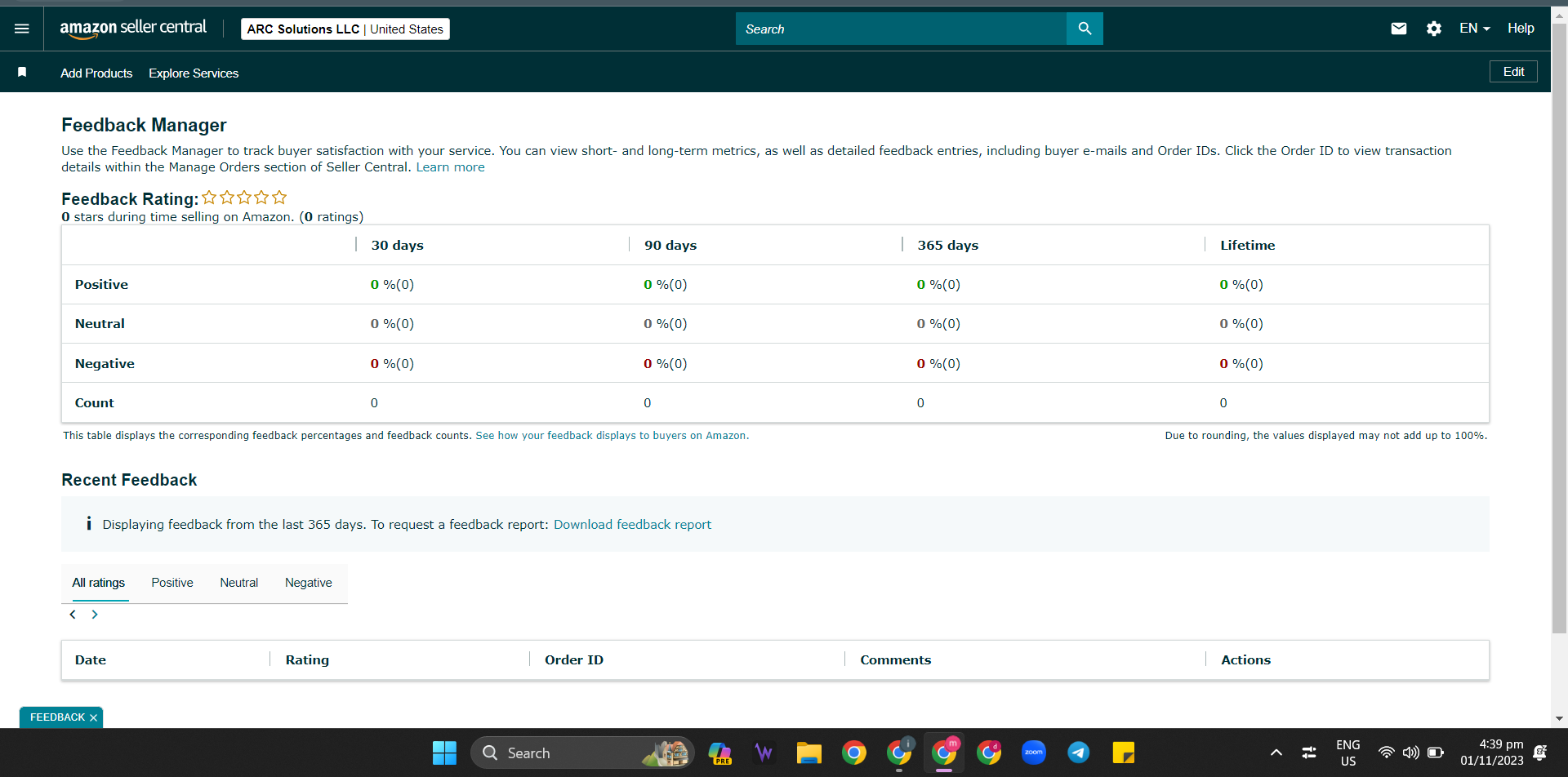Open Chrome without a profile badge
Viewport: 1568px width, 777px height.
(854, 753)
